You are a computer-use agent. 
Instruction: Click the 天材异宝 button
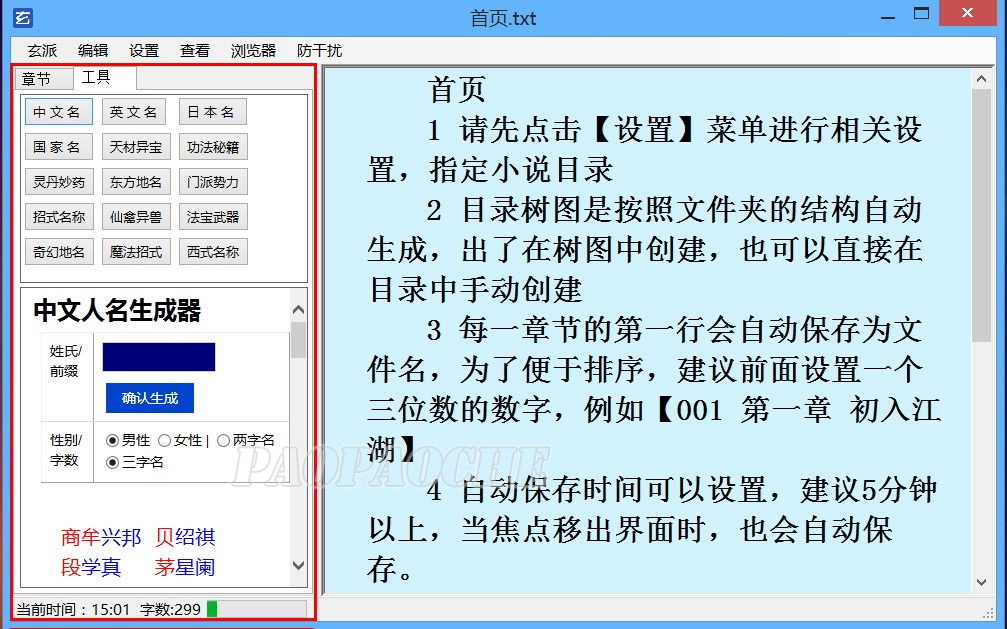pyautogui.click(x=136, y=147)
